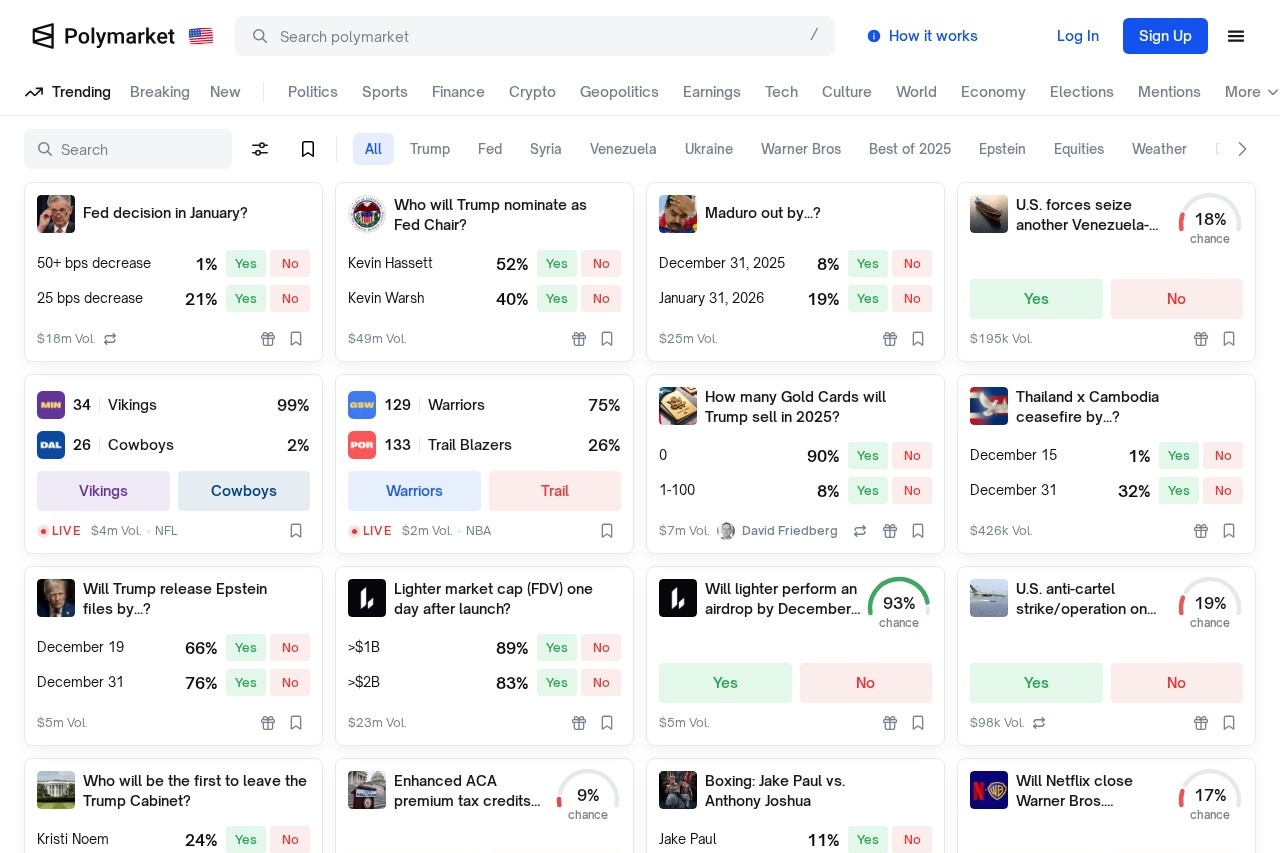Screen dimensions: 1280x853
Task: Buy No on Jake Paul boxing market
Action: point(912,840)
